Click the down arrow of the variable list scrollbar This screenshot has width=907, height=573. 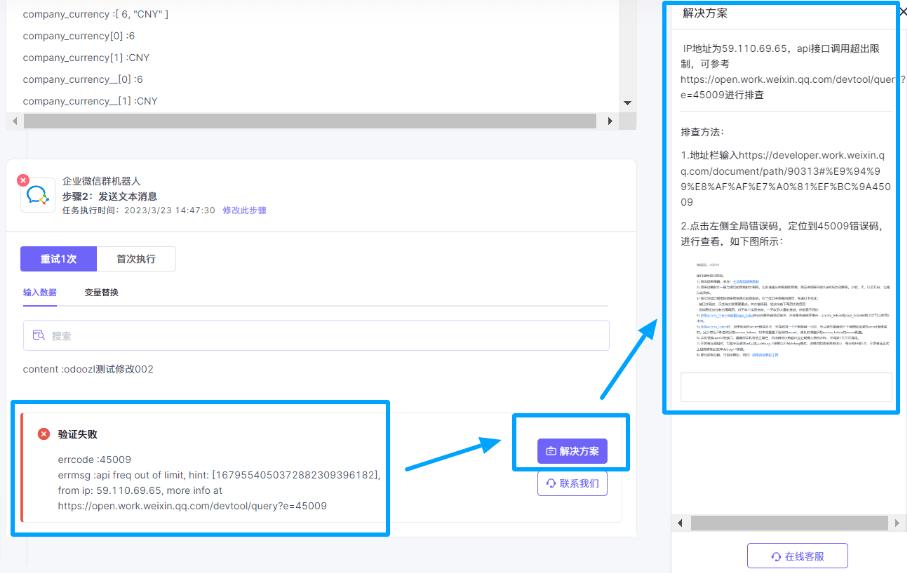pos(628,102)
